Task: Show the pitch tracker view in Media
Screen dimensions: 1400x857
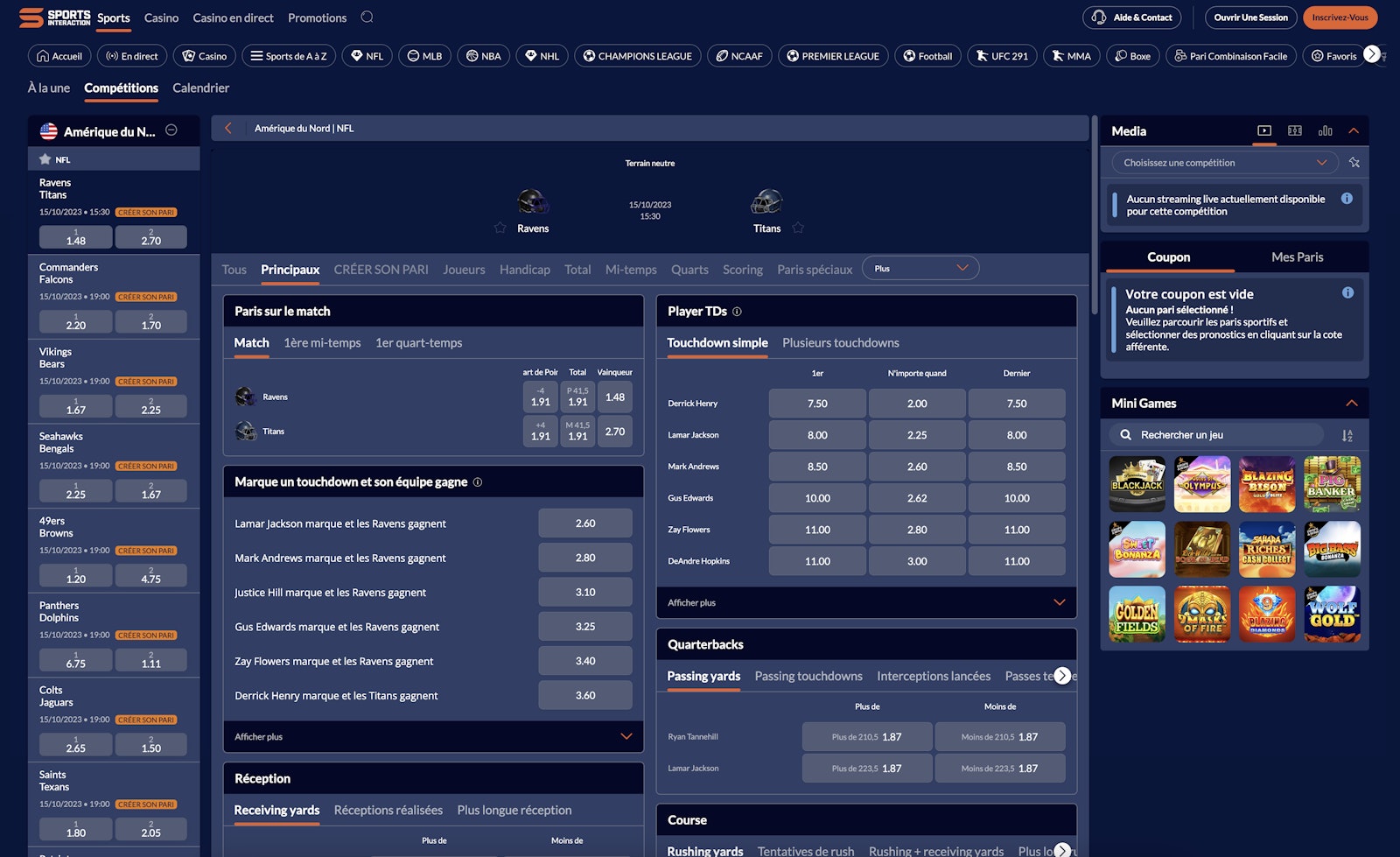Action: coord(1295,130)
